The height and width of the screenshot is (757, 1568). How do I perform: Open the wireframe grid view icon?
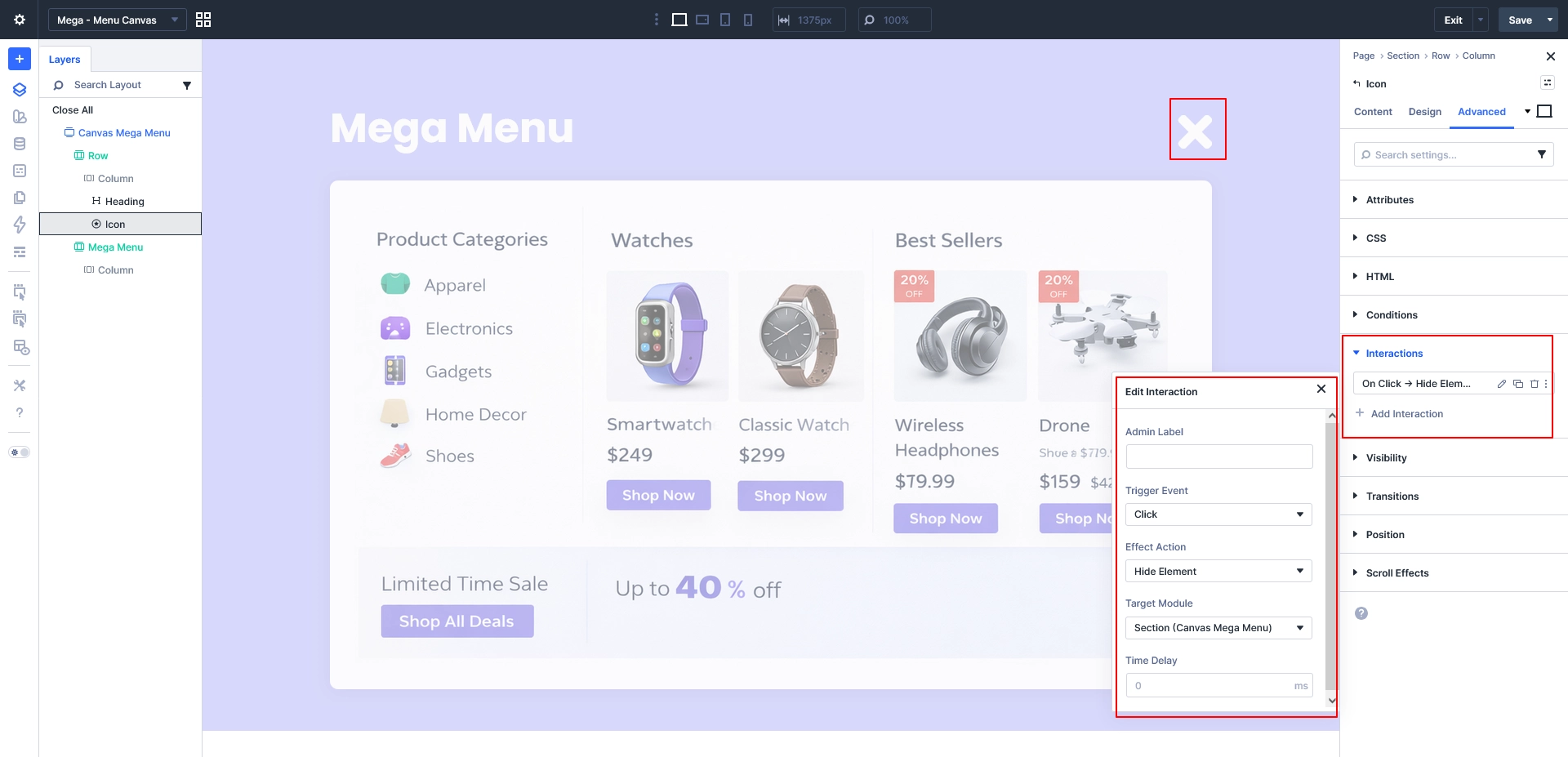[203, 20]
